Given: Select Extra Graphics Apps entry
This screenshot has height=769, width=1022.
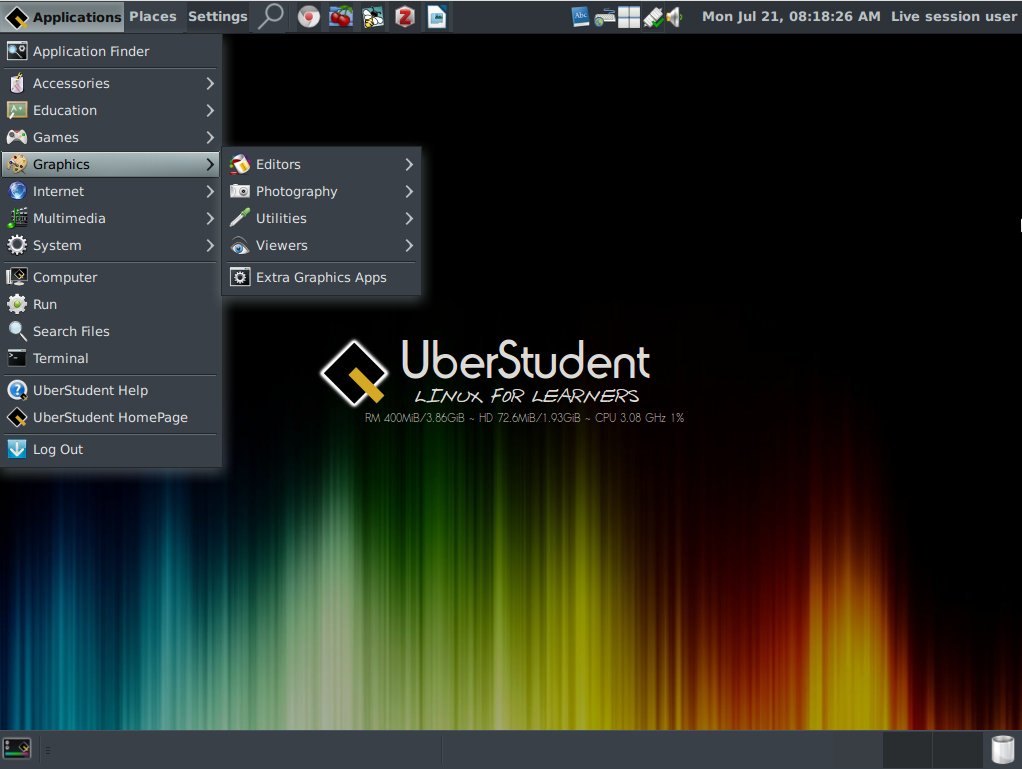Looking at the screenshot, I should point(320,277).
